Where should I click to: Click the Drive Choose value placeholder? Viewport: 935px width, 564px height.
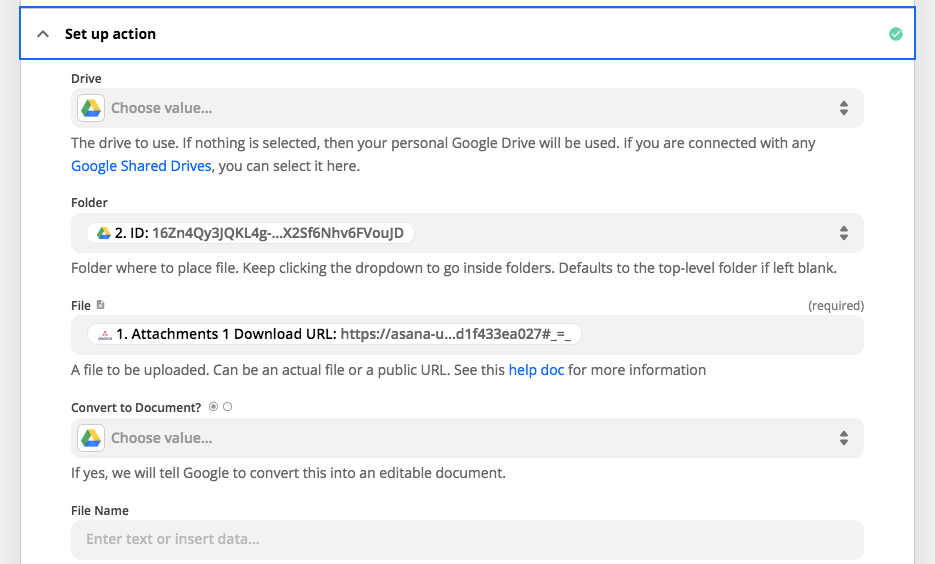click(162, 108)
